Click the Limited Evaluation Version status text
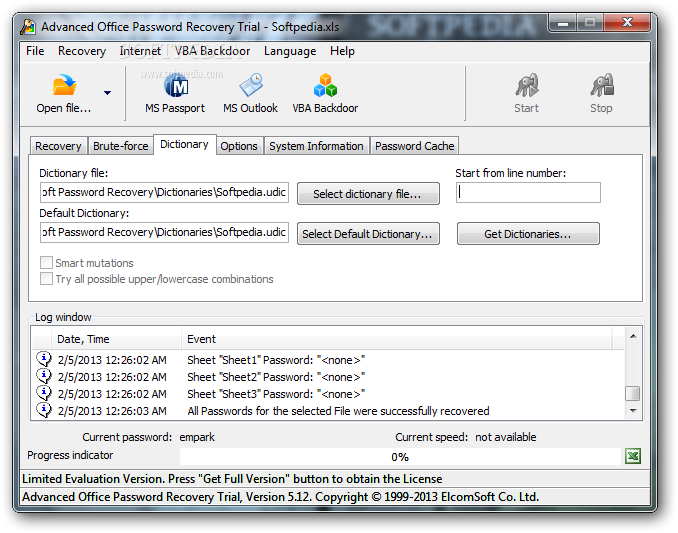678x533 pixels. point(232,479)
